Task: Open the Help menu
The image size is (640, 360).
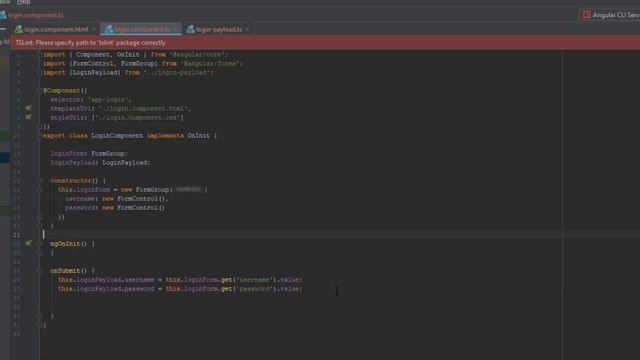Action: click(24, 2)
